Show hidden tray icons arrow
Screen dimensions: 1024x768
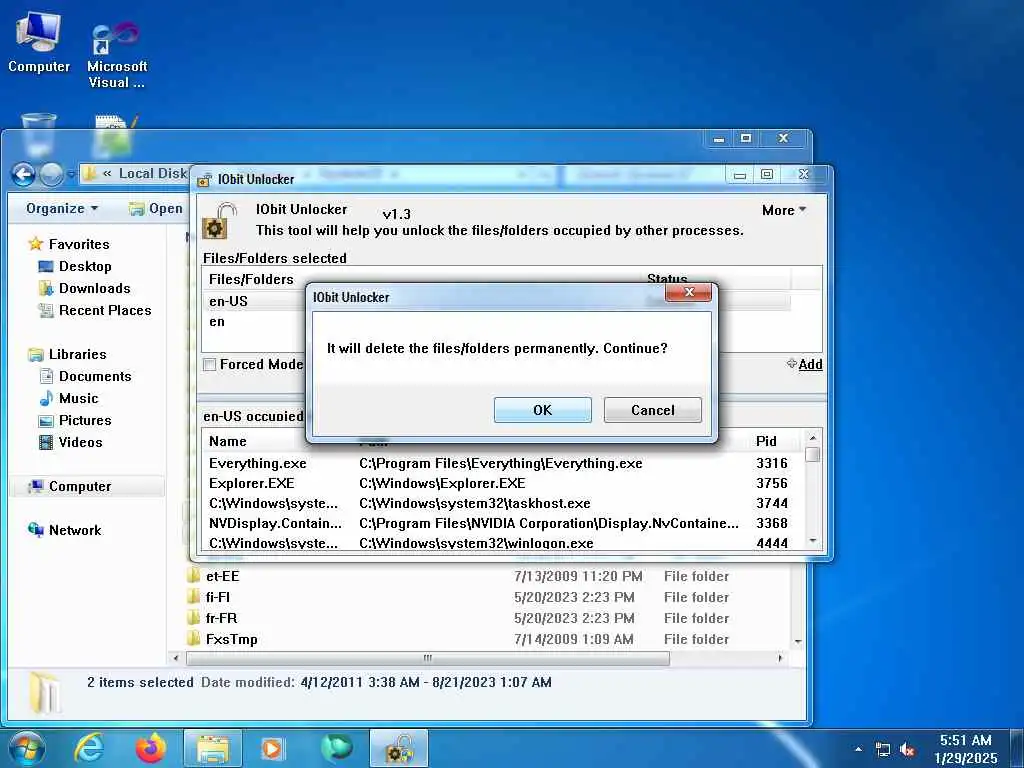858,749
